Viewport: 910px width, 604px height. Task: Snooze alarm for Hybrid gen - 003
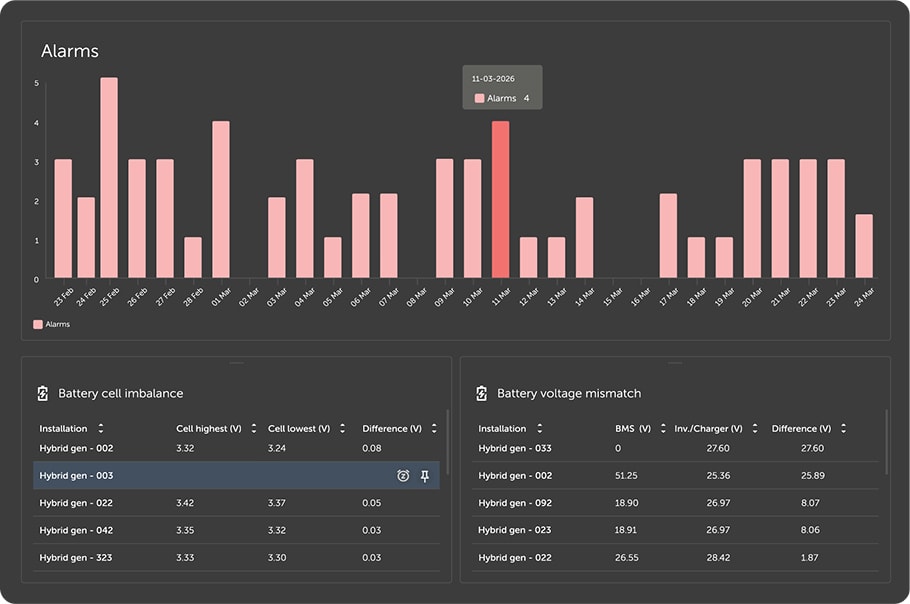(403, 476)
